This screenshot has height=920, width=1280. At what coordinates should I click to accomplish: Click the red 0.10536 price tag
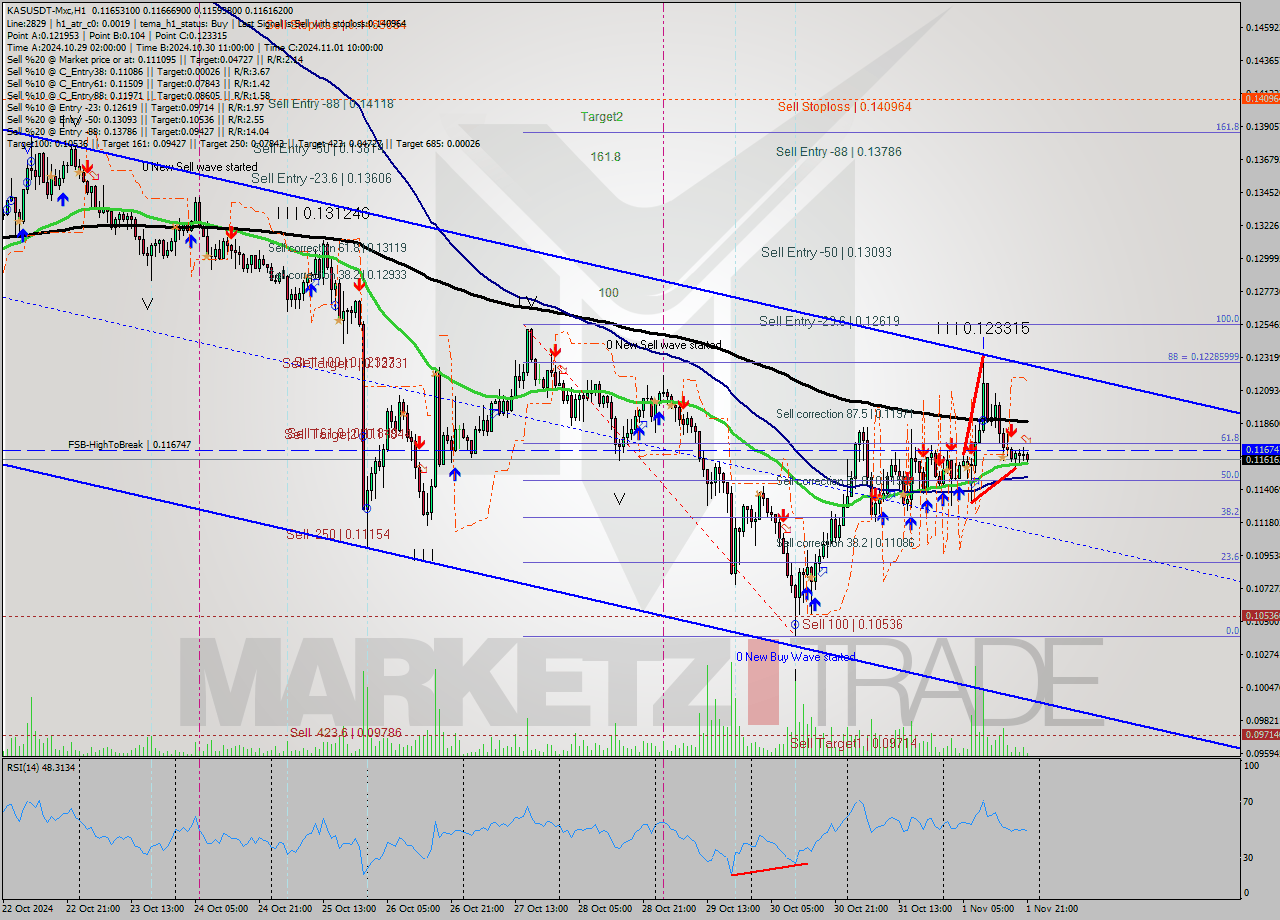coord(1260,615)
